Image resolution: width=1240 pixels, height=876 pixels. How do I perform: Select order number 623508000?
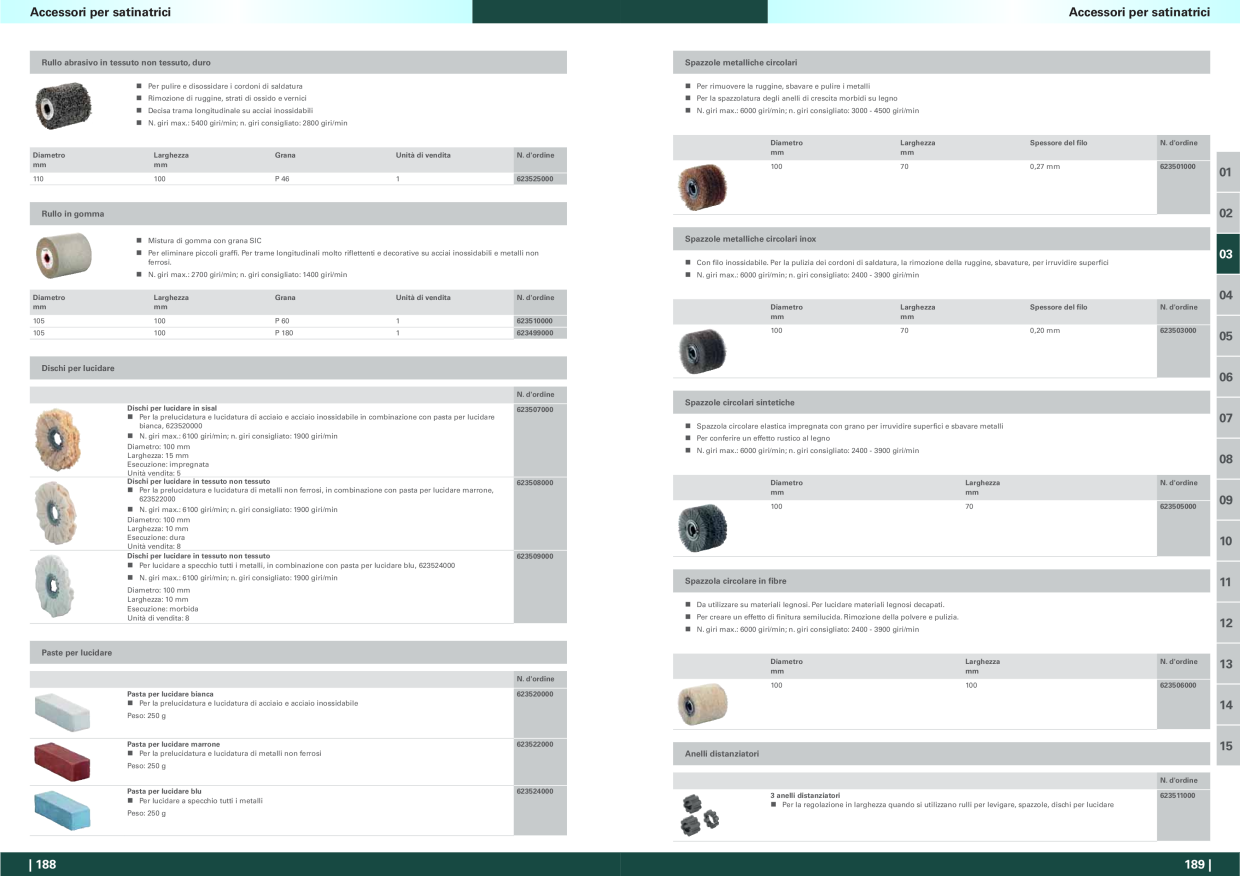pos(534,482)
